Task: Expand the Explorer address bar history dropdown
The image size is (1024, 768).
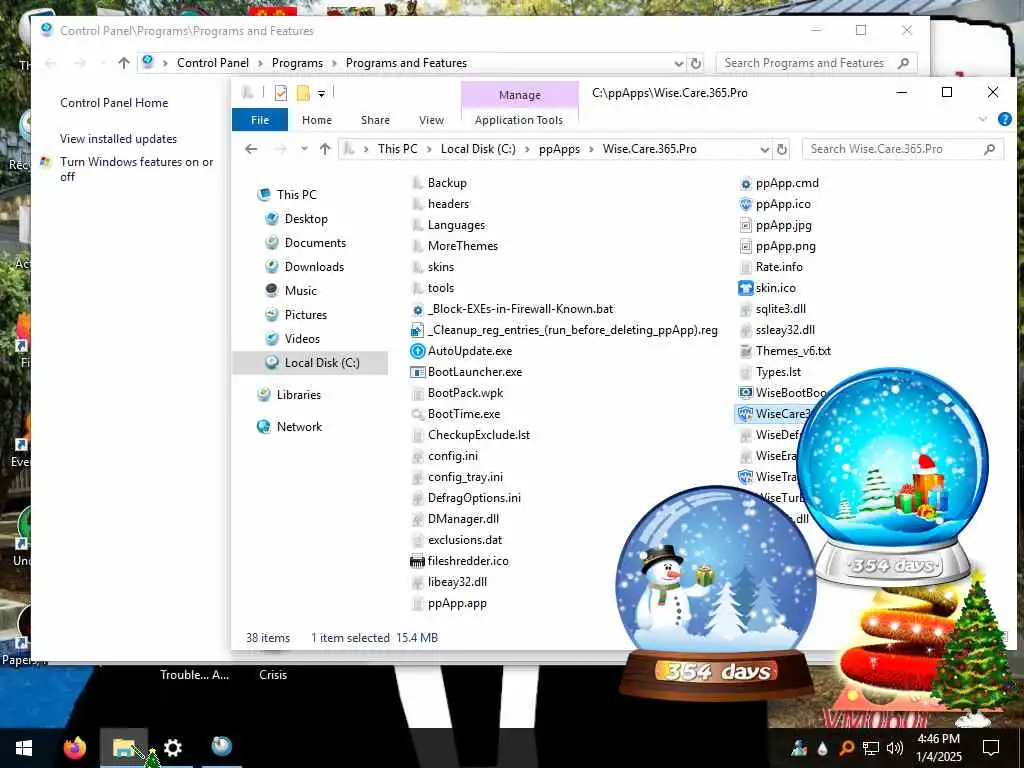Action: pyautogui.click(x=765, y=150)
